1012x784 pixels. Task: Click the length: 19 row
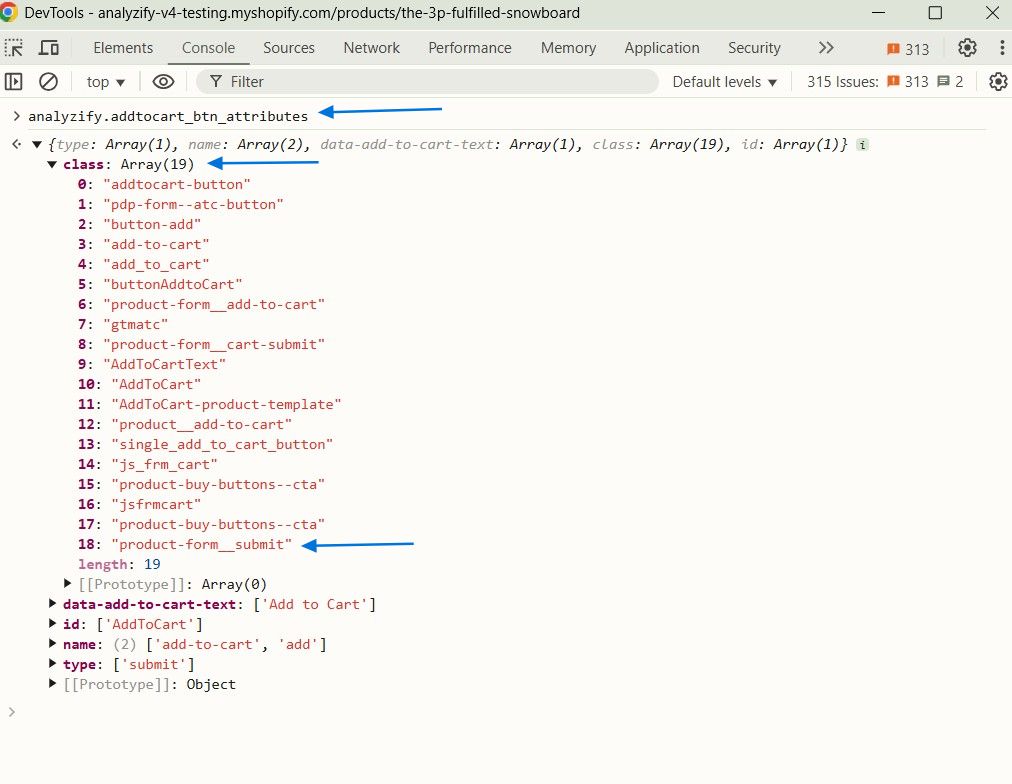point(119,565)
